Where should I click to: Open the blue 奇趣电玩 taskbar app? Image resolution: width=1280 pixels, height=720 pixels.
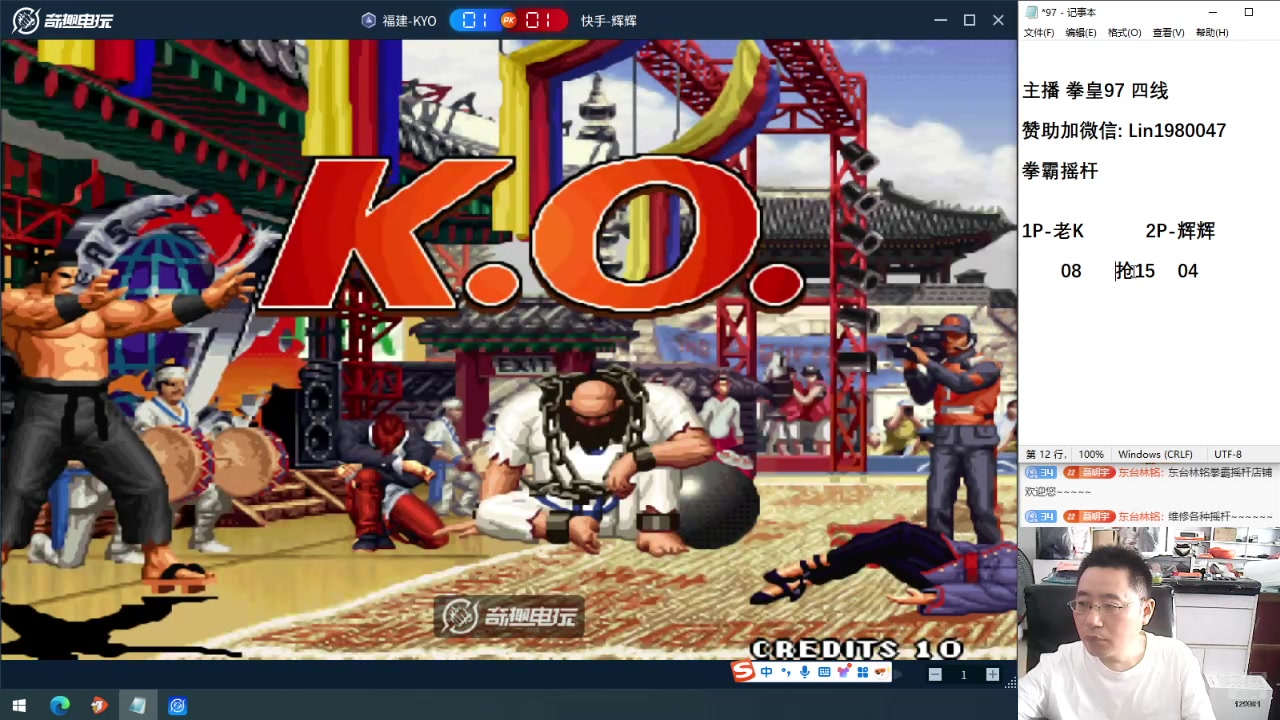point(177,705)
